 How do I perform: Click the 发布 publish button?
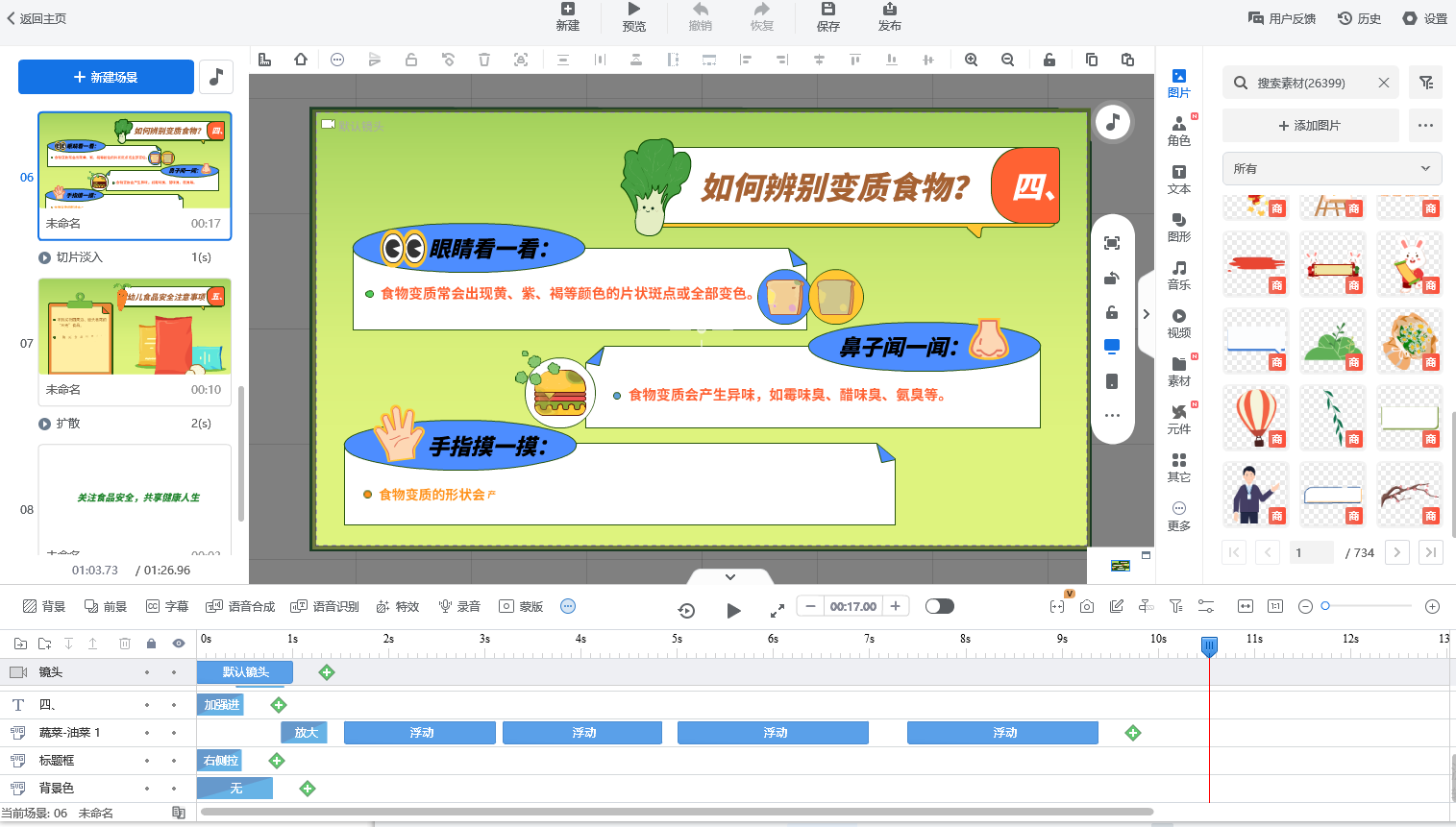tap(890, 17)
